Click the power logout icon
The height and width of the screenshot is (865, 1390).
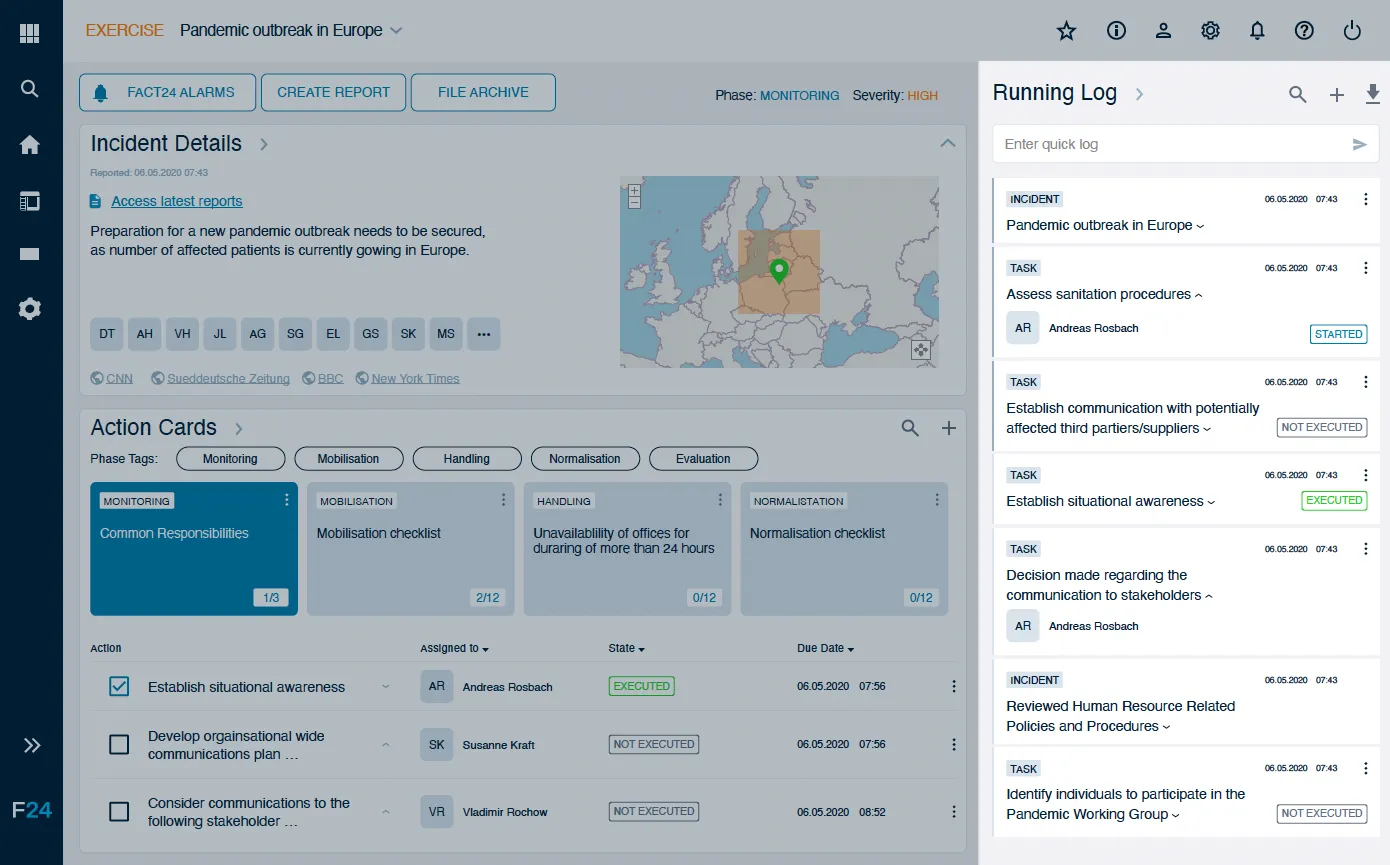pyautogui.click(x=1352, y=31)
